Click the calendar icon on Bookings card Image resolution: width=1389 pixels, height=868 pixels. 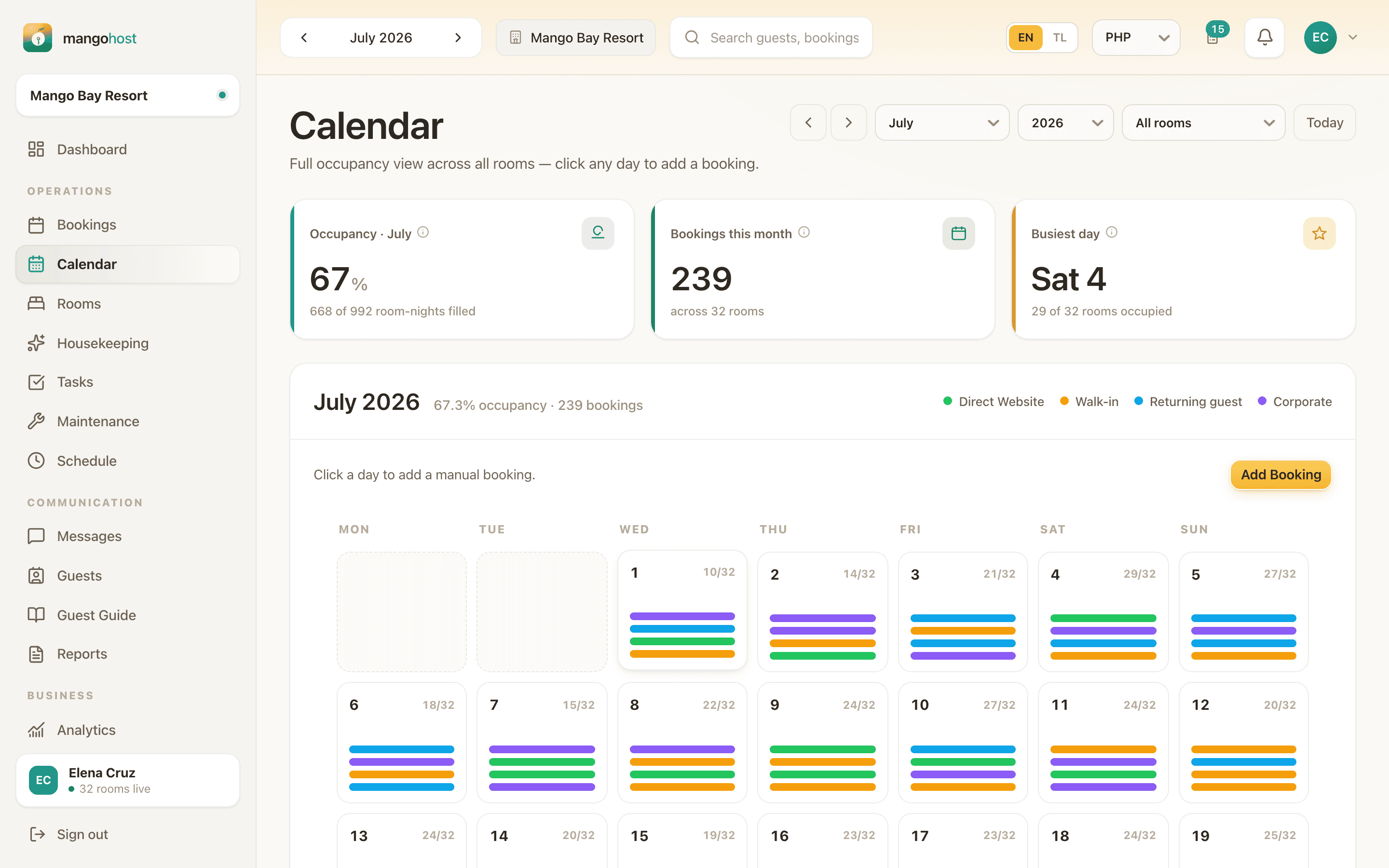coord(958,233)
